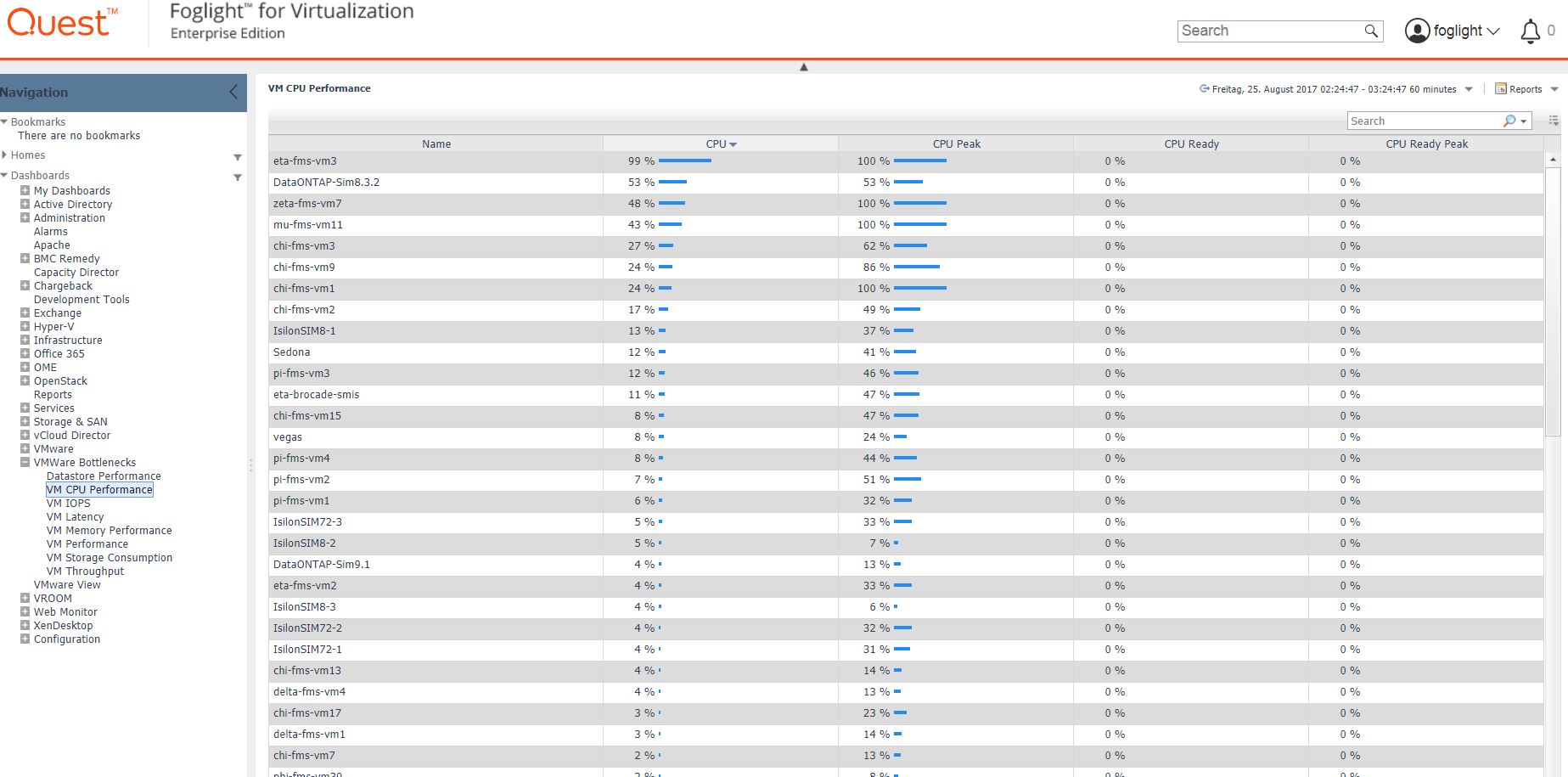Expand the Chargeback plus icon
The height and width of the screenshot is (777, 1568).
coord(25,285)
